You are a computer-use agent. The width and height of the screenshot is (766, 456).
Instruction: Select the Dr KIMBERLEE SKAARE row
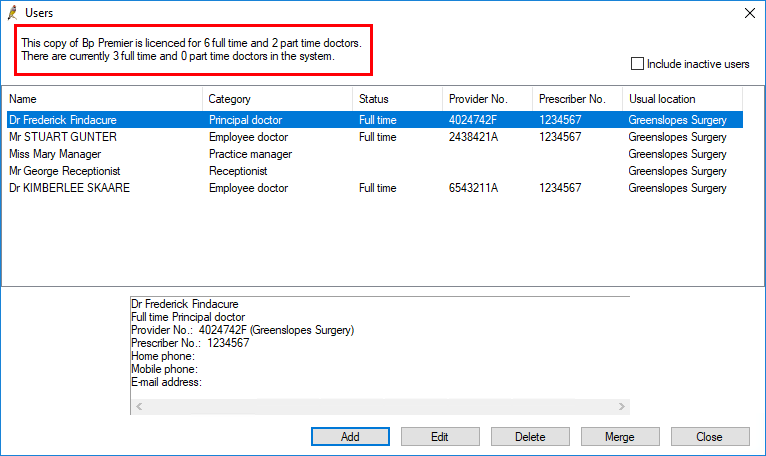[375, 188]
